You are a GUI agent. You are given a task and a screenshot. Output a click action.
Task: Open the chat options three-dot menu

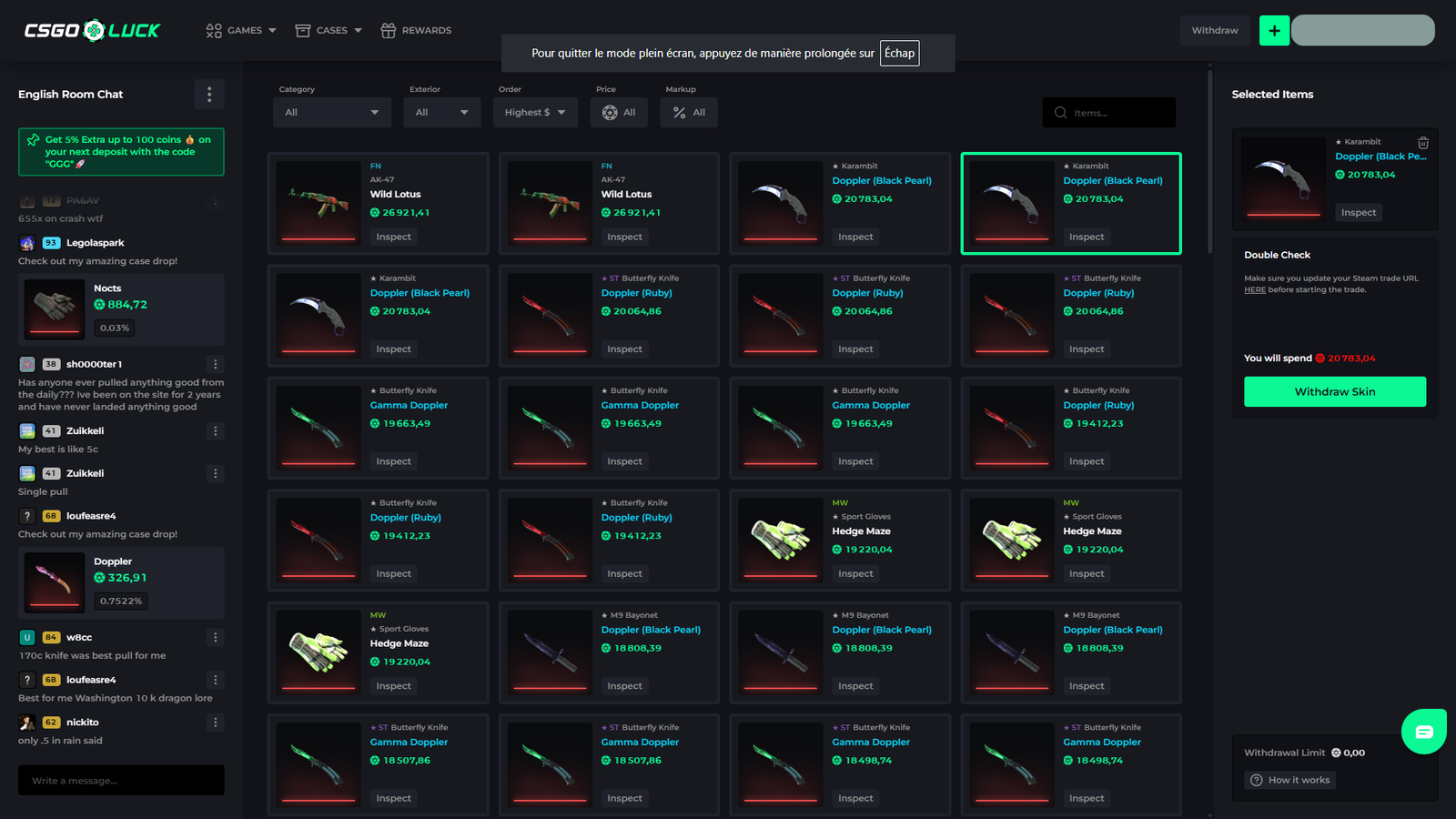pos(209,94)
